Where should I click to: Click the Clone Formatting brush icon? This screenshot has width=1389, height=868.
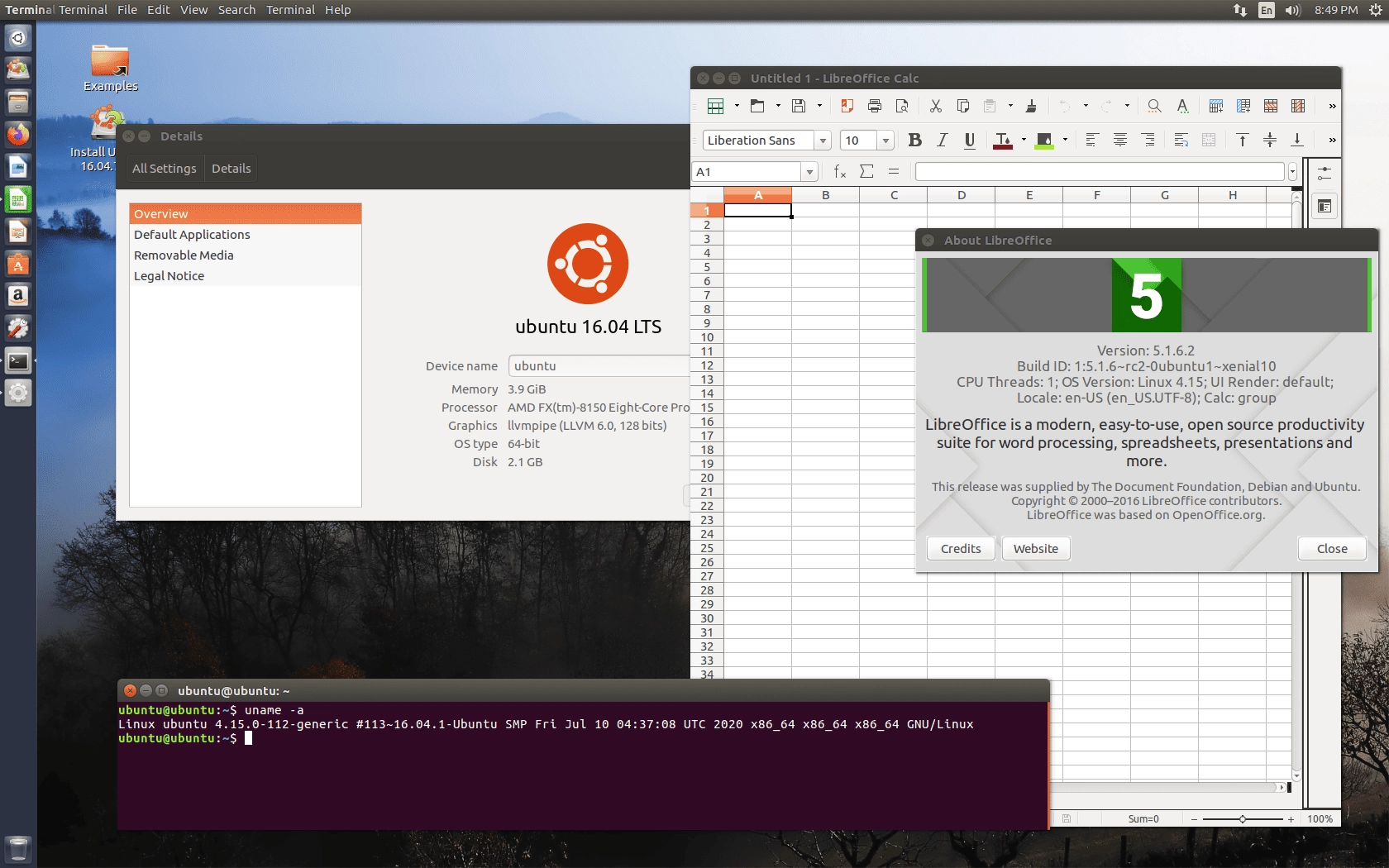point(1031,106)
